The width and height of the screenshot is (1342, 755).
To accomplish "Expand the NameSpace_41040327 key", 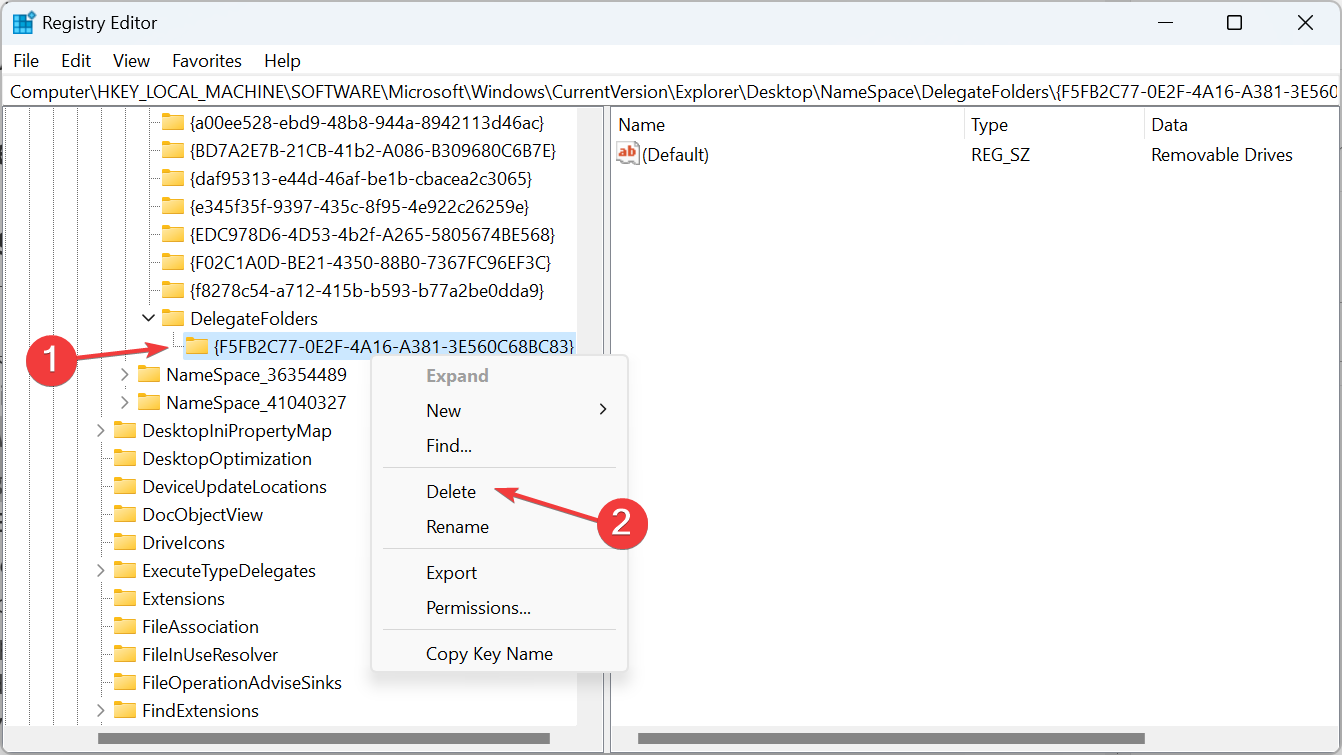I will click(x=125, y=403).
